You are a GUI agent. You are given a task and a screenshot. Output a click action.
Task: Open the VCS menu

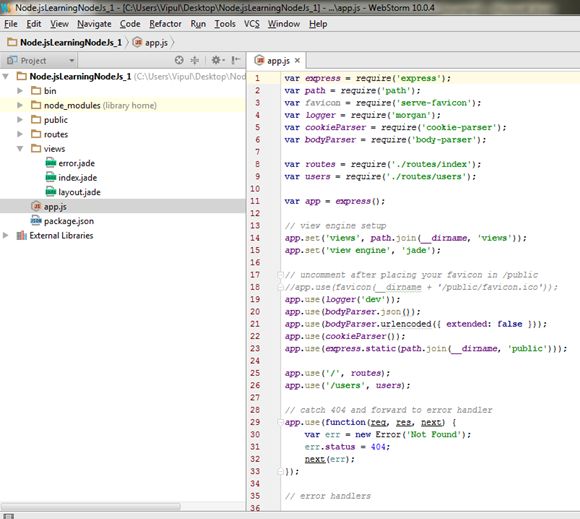click(252, 24)
